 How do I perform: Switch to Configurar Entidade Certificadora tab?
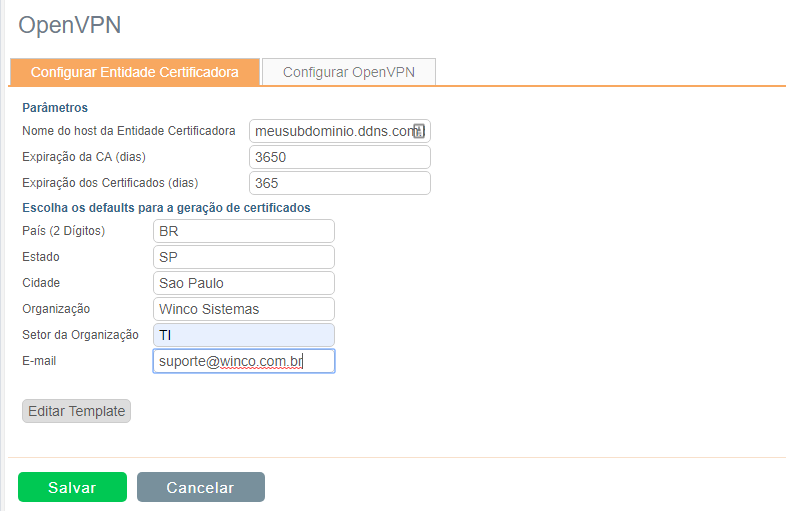point(135,72)
